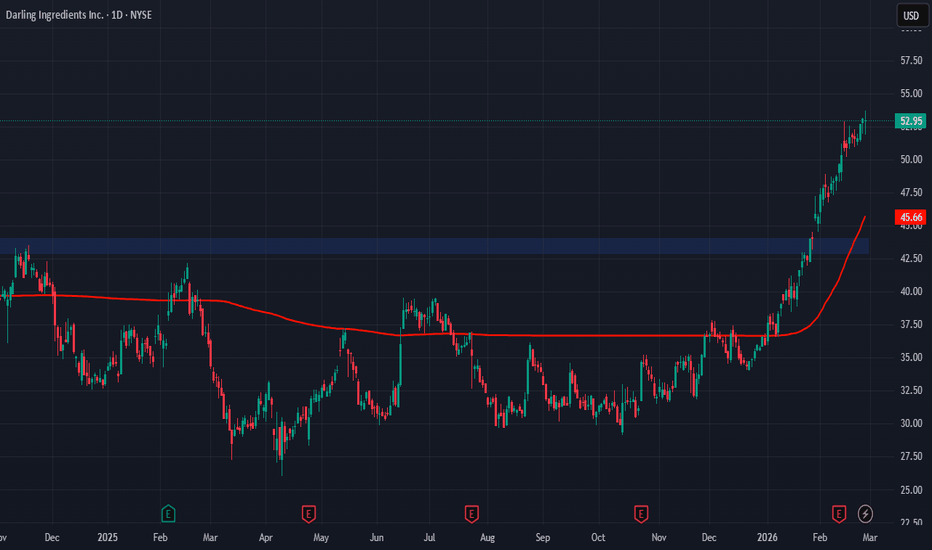Click the 55.00 price axis label

coord(911,93)
